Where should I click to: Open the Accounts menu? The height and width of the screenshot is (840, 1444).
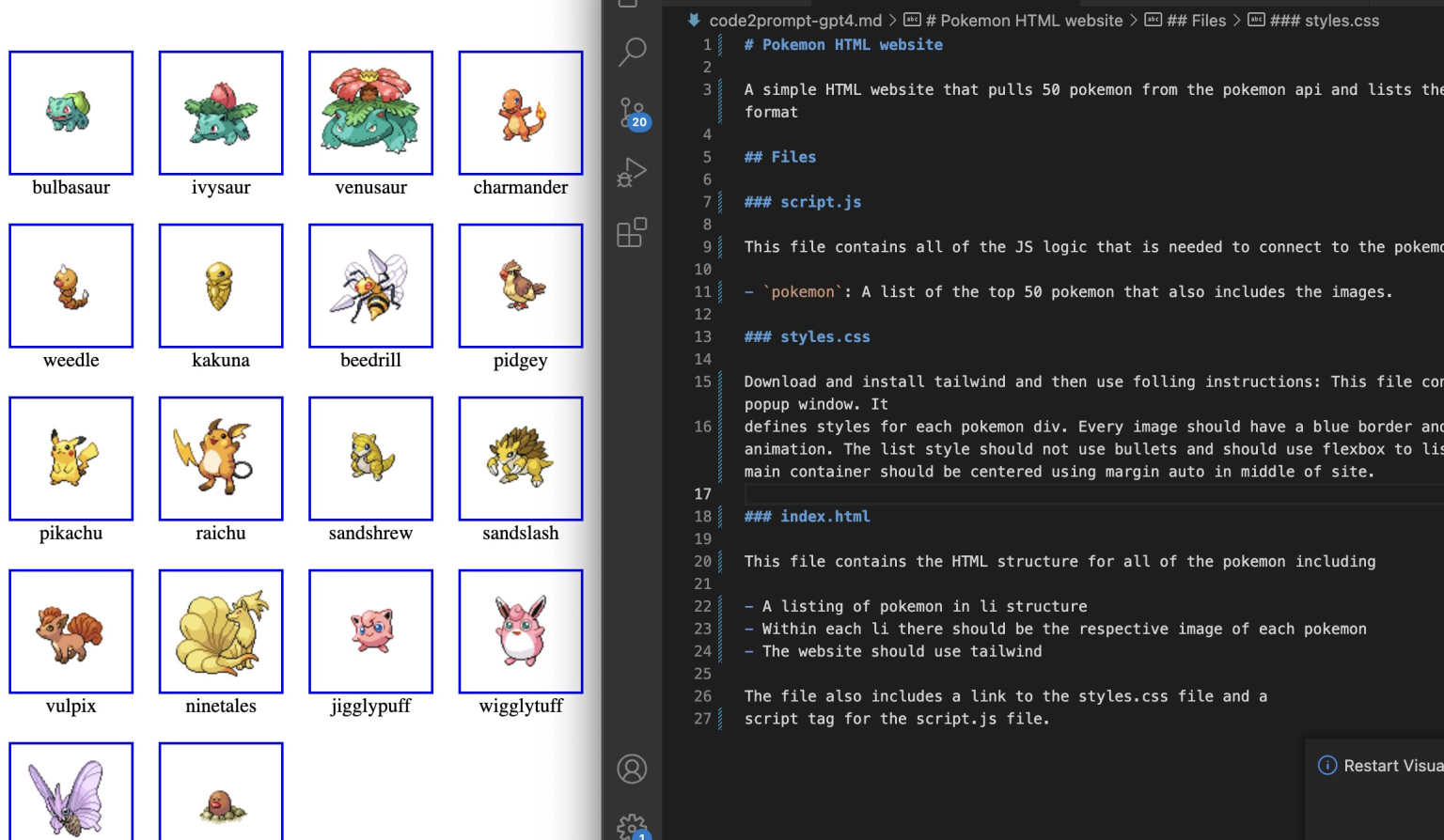click(631, 769)
